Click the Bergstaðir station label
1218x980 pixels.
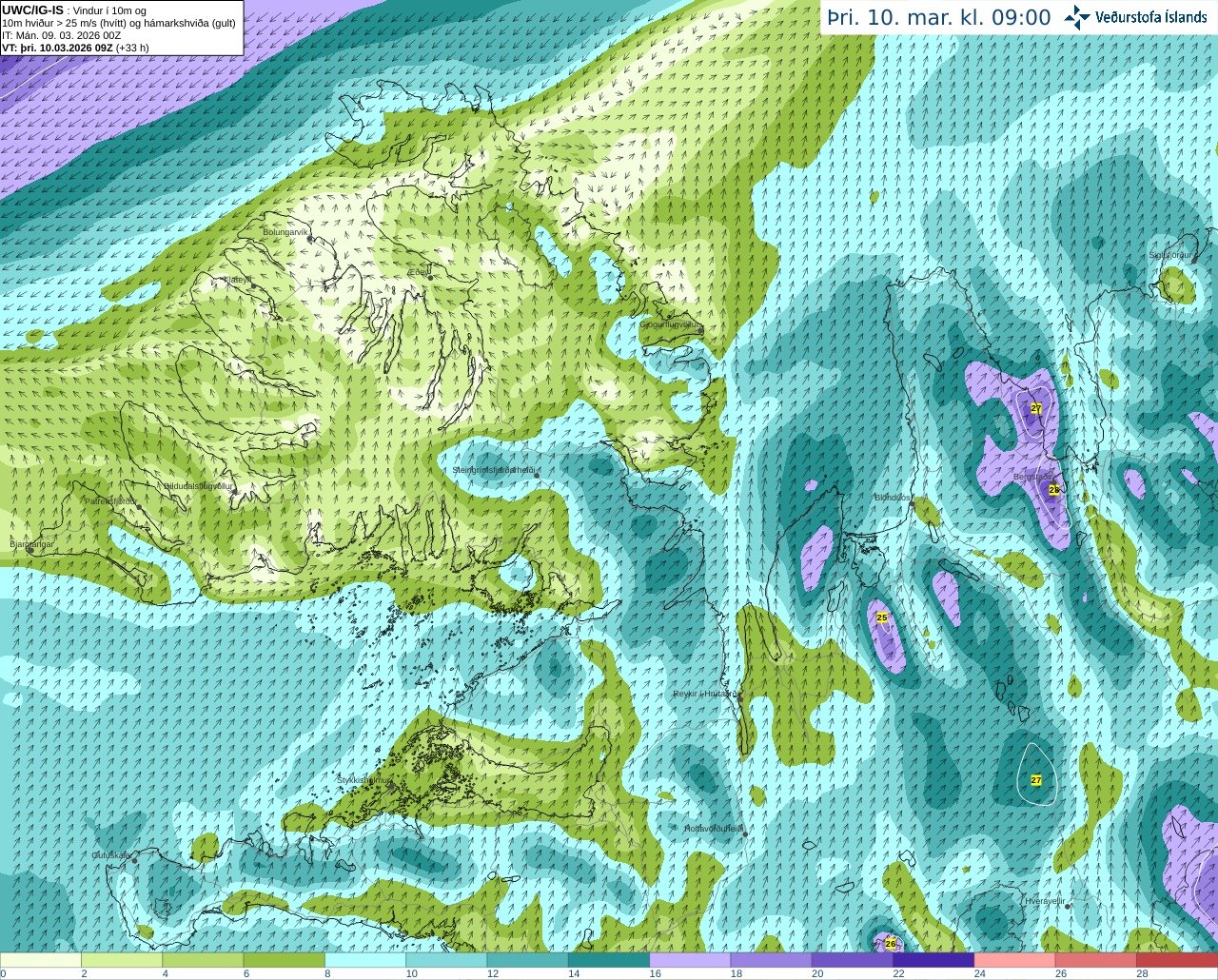point(1033,477)
